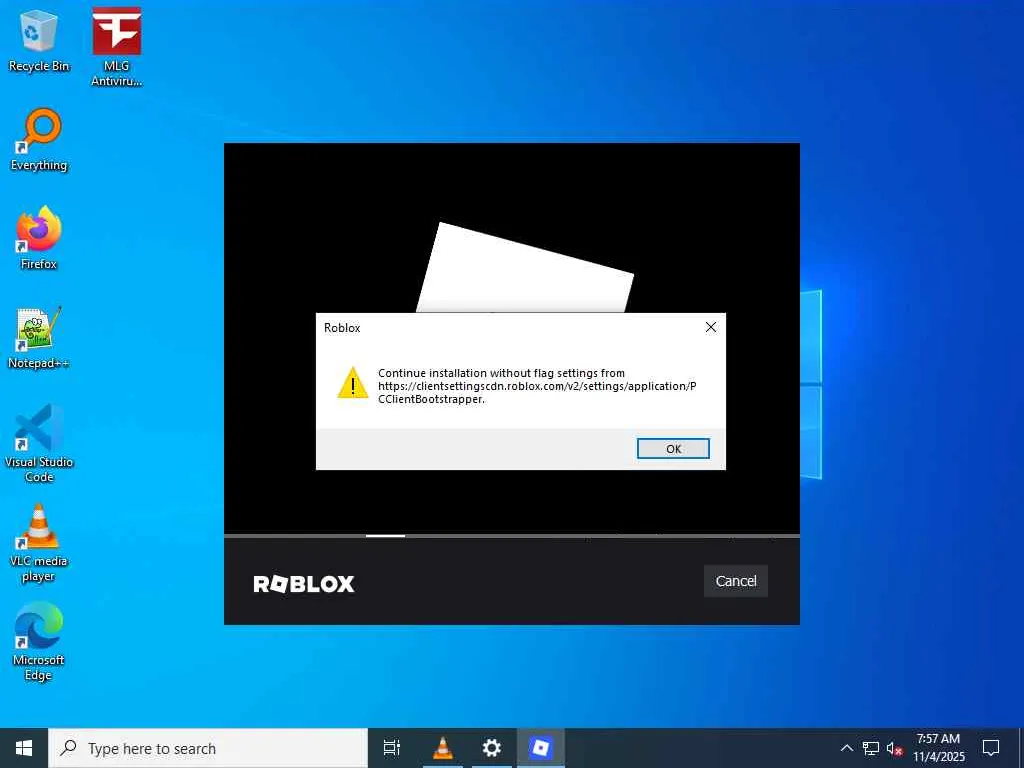Image resolution: width=1024 pixels, height=768 pixels.
Task: Select the Visual Studio Code desktop shortcut
Action: tap(39, 443)
